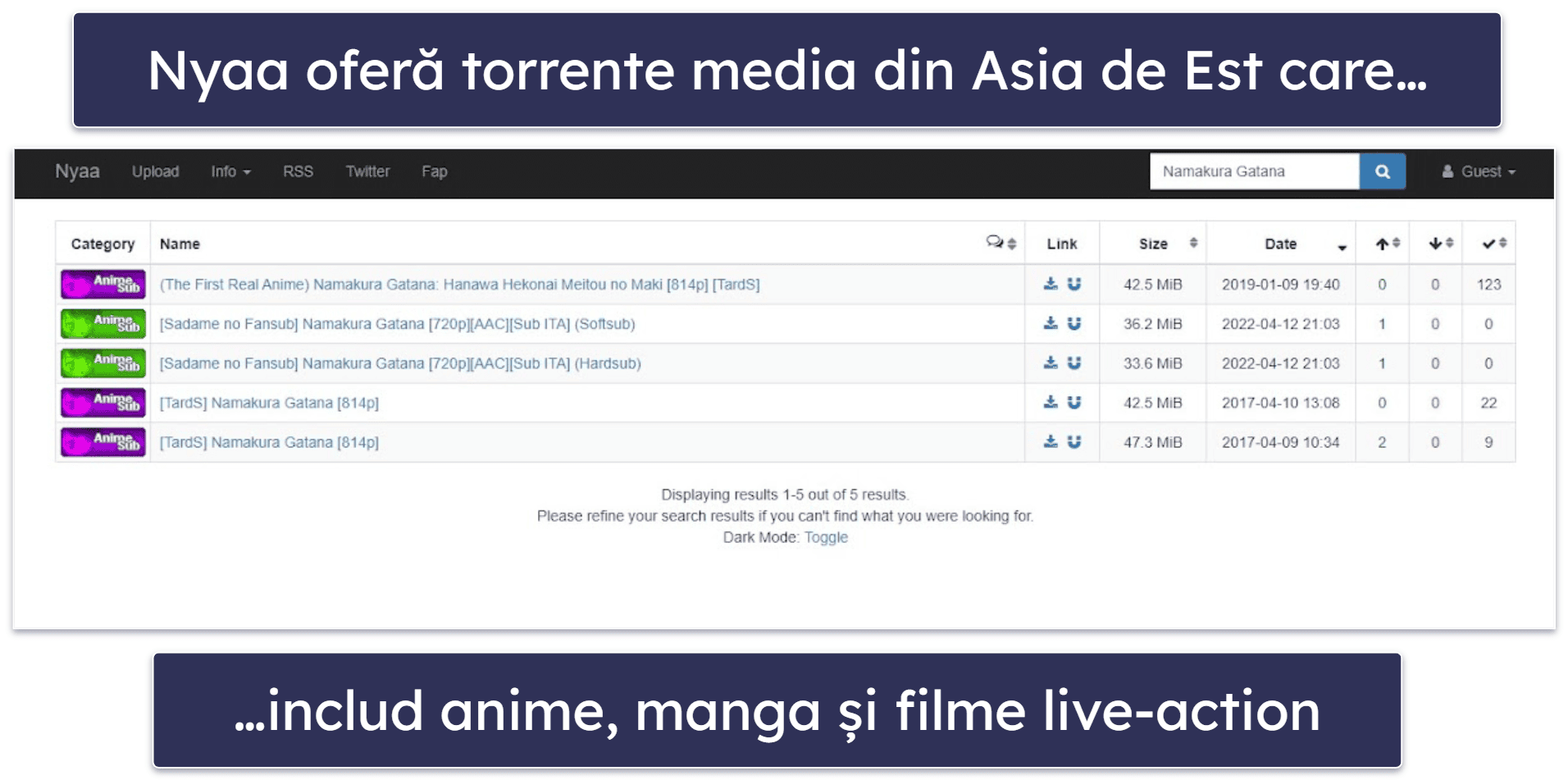The width and height of the screenshot is (1568, 780).
Task: Open magnet link for the 2017-04-10 TardS row
Action: [x=1074, y=402]
